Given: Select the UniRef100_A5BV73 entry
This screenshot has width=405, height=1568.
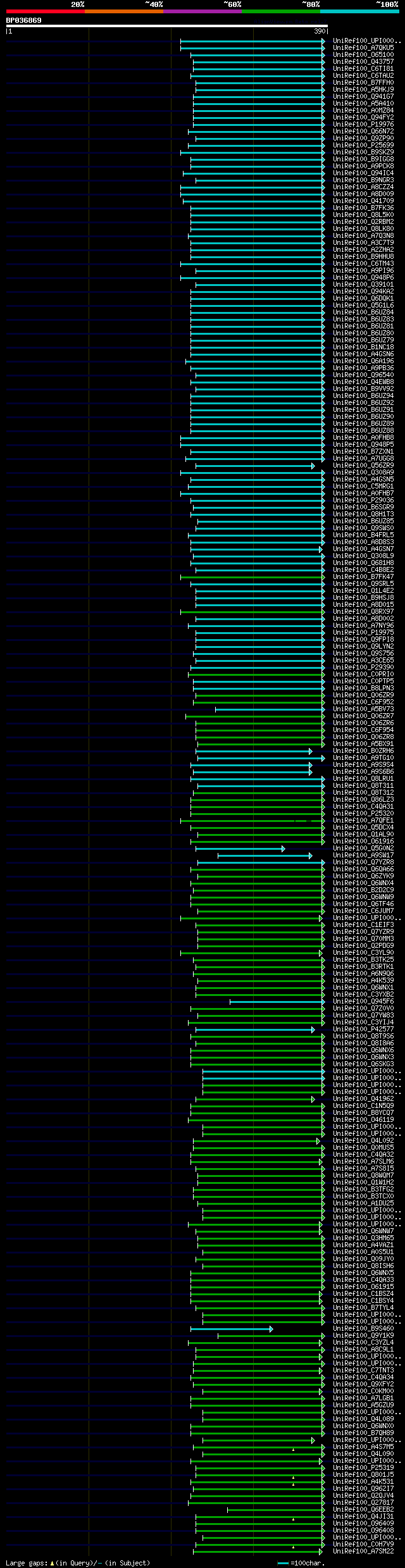Looking at the screenshot, I should point(363,709).
